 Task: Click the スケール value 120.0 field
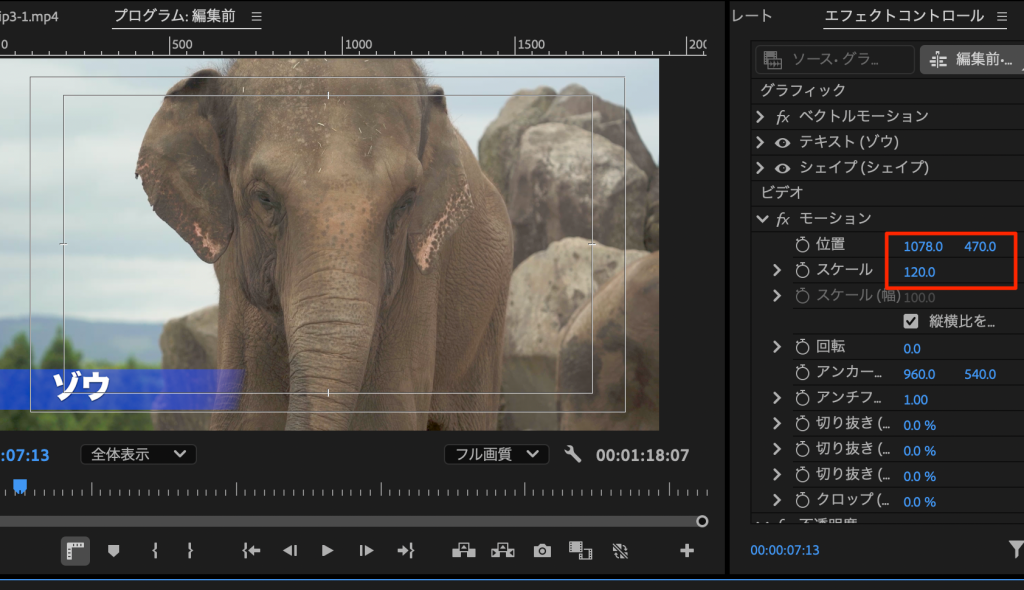[919, 272]
